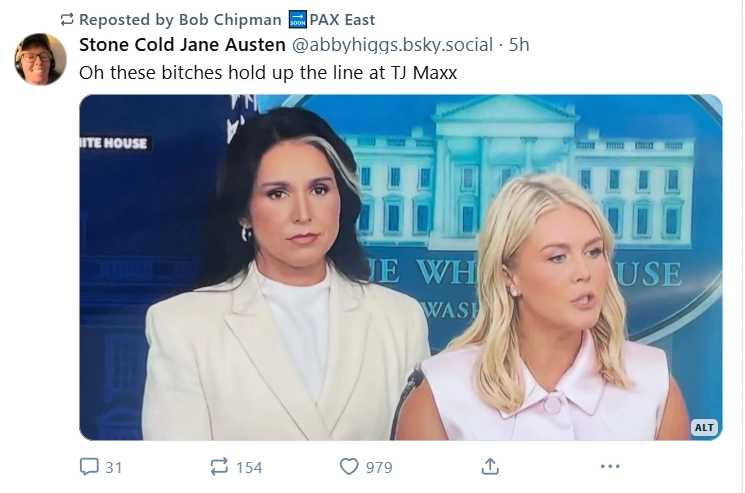The width and height of the screenshot is (745, 493).
Task: Click the 5h timestamp link
Action: 519,45
